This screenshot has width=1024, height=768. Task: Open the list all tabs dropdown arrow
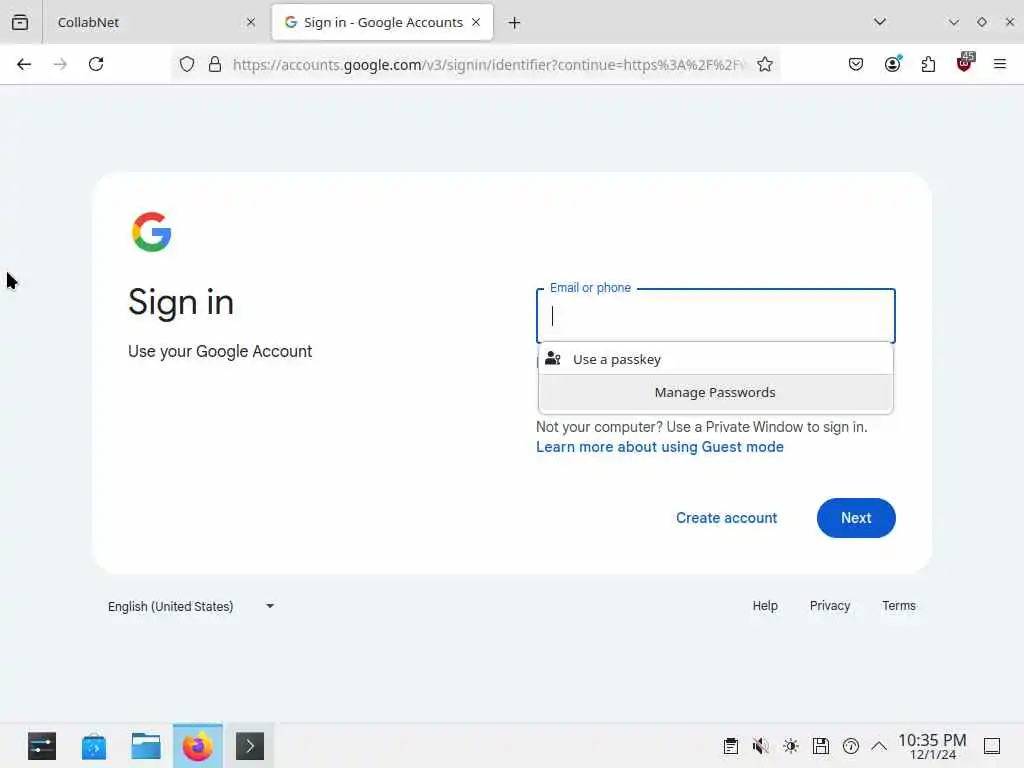[x=880, y=22]
